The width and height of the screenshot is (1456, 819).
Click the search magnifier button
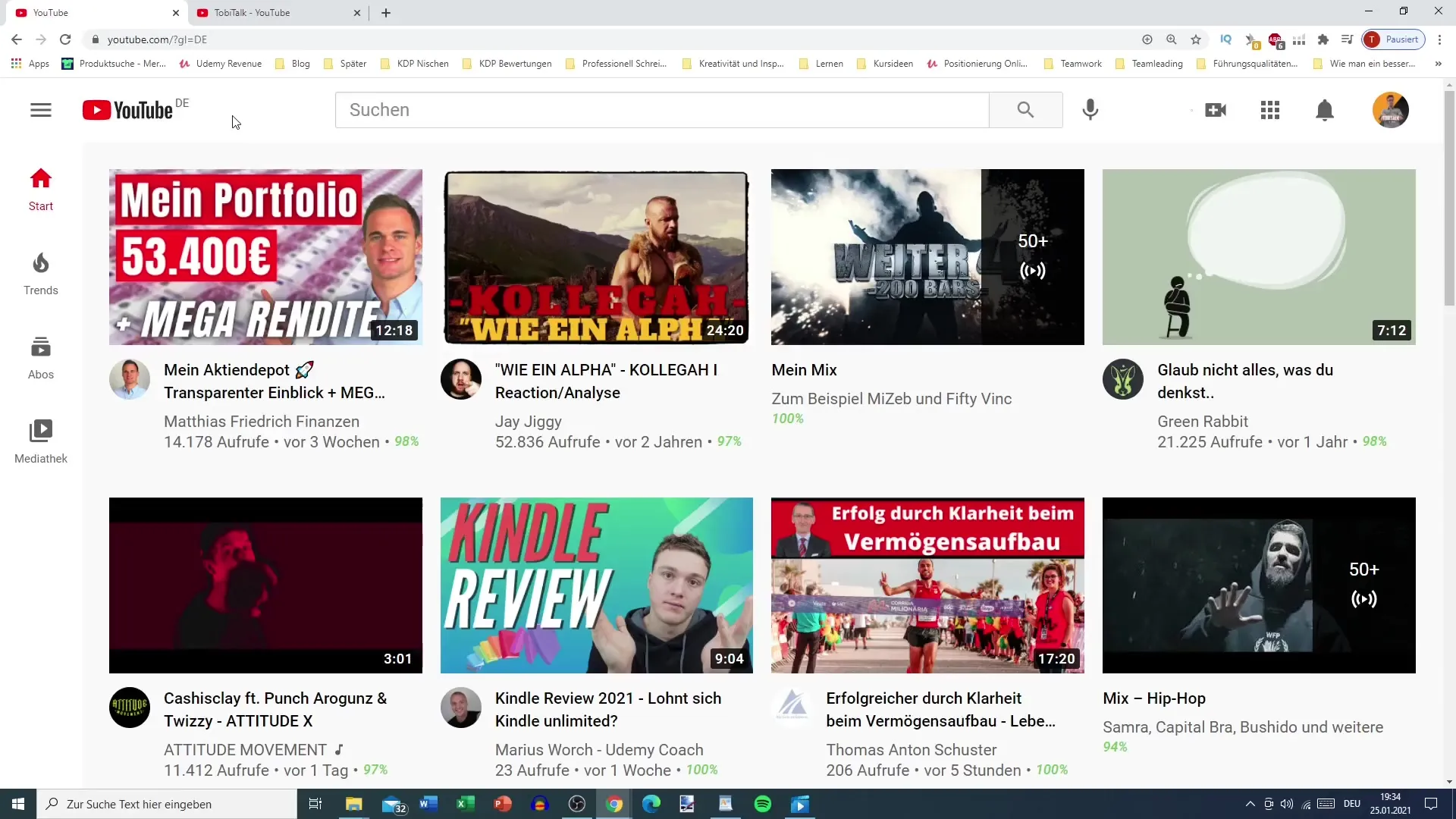point(1025,110)
